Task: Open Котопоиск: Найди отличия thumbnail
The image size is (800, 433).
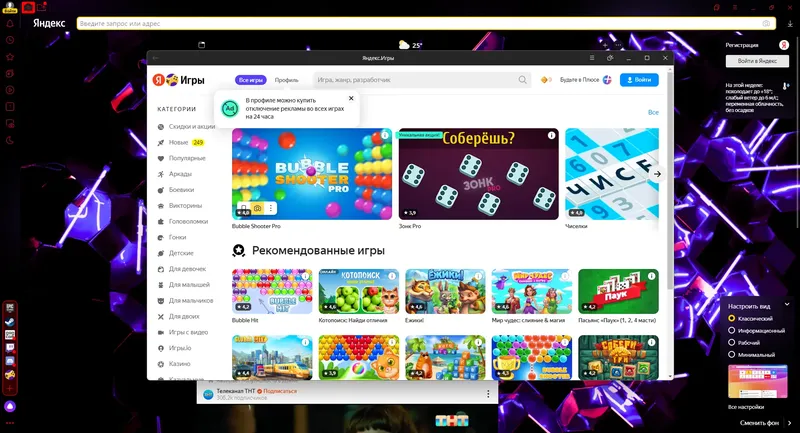Action: [359, 291]
